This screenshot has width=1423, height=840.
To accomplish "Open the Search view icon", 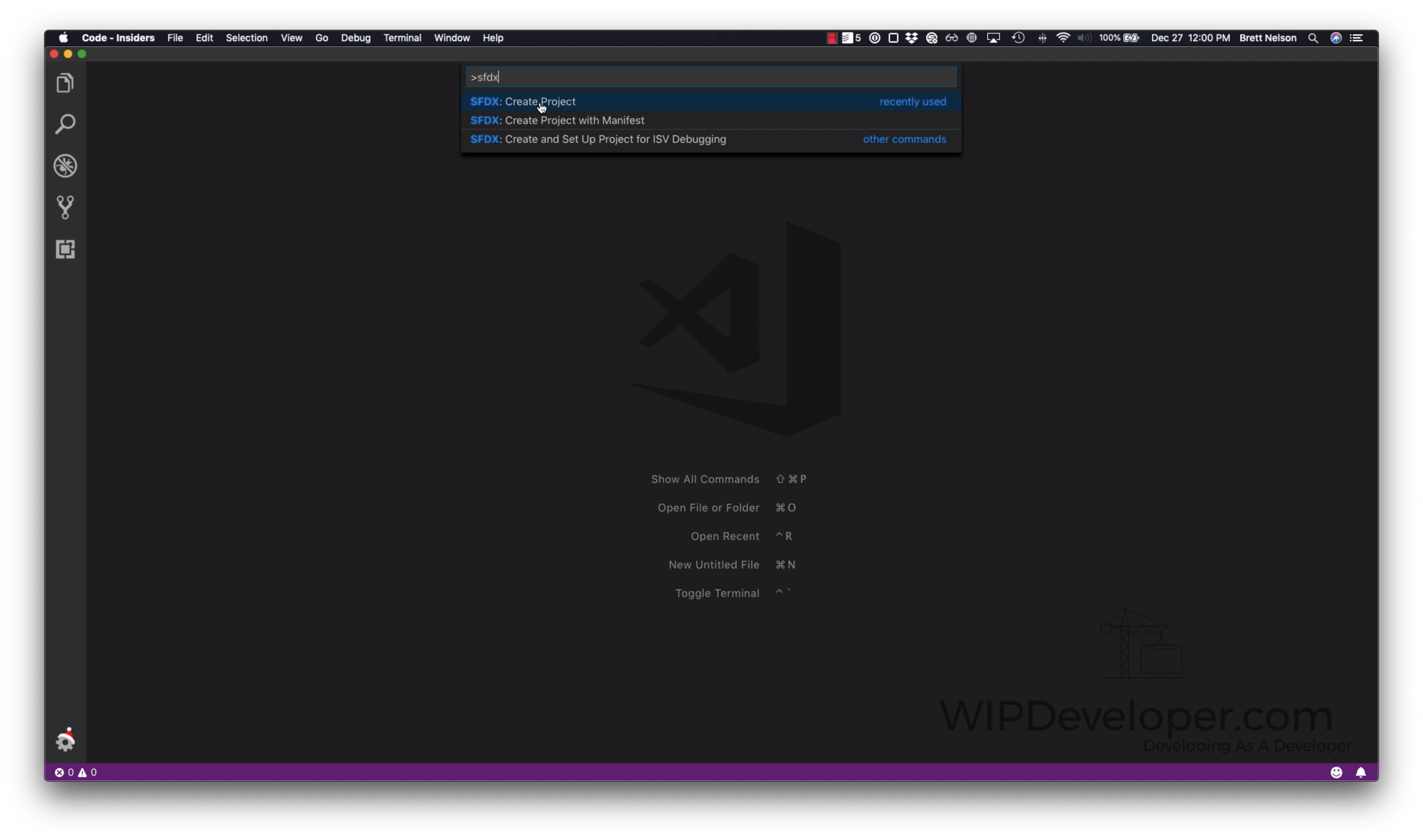I will click(65, 124).
